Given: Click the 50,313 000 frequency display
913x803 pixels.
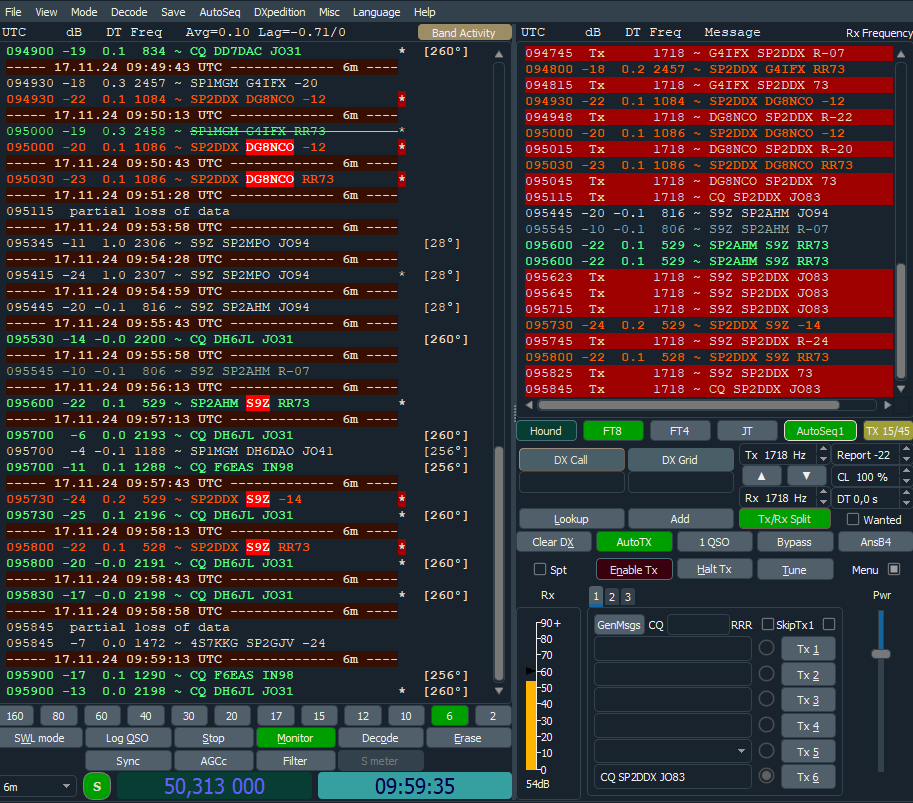Looking at the screenshot, I should [214, 786].
